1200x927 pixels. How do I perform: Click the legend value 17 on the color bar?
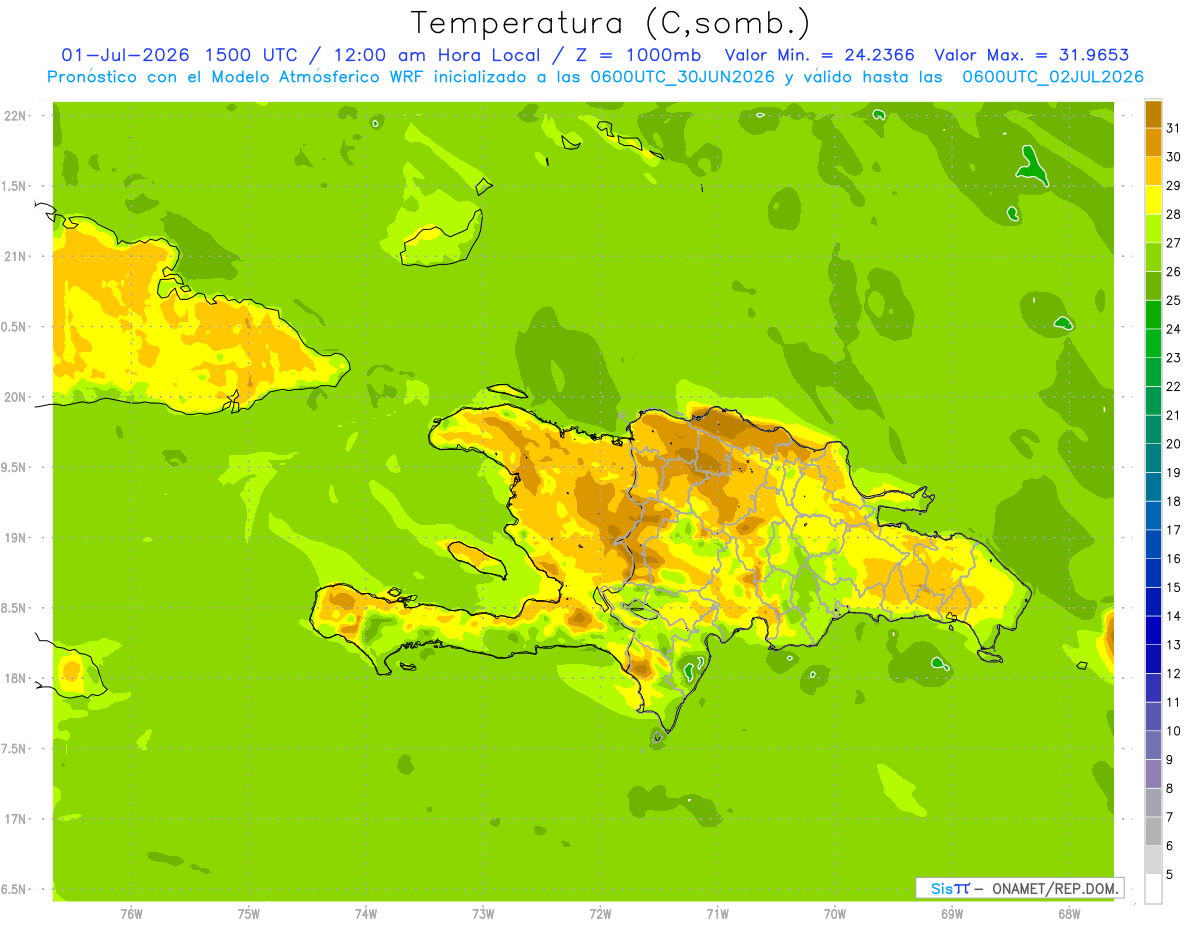tap(1174, 530)
